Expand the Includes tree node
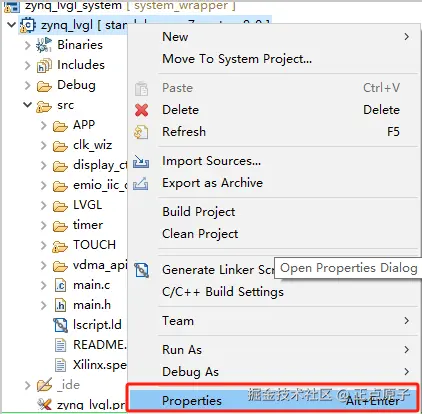The height and width of the screenshot is (414, 422). tap(28, 65)
